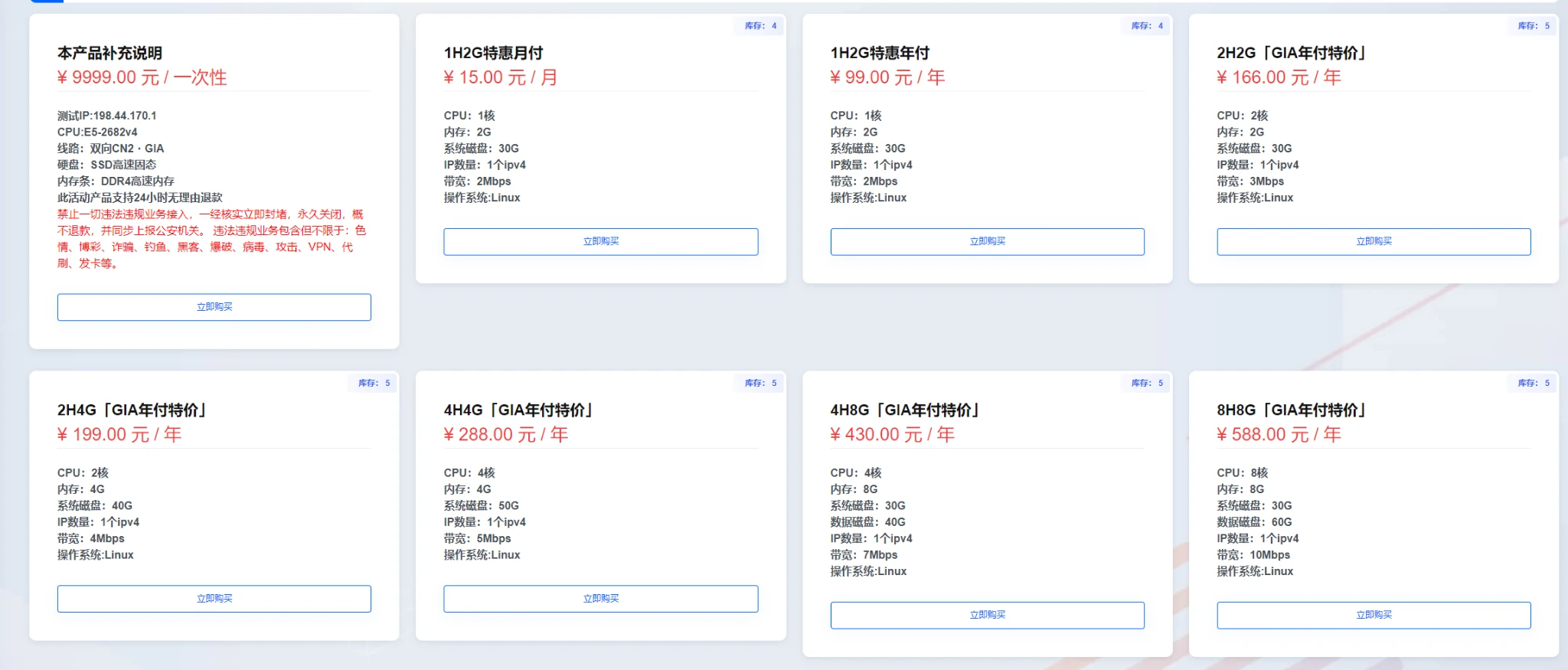The image size is (1568, 670).
Task: Click the ¥ 588.00 元 / 年 price
Action: click(x=1279, y=434)
